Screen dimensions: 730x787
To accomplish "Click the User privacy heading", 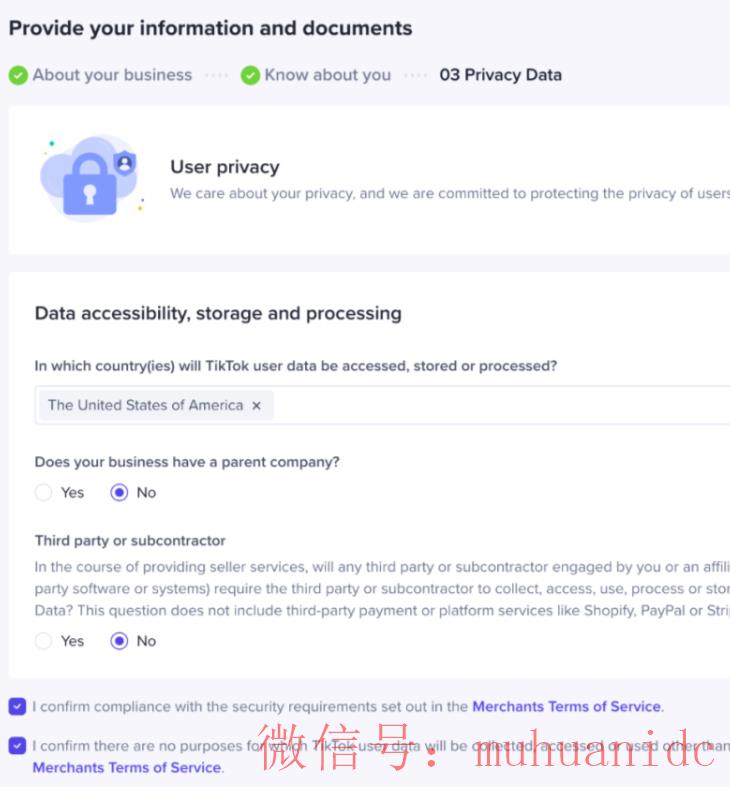I will pos(225,167).
